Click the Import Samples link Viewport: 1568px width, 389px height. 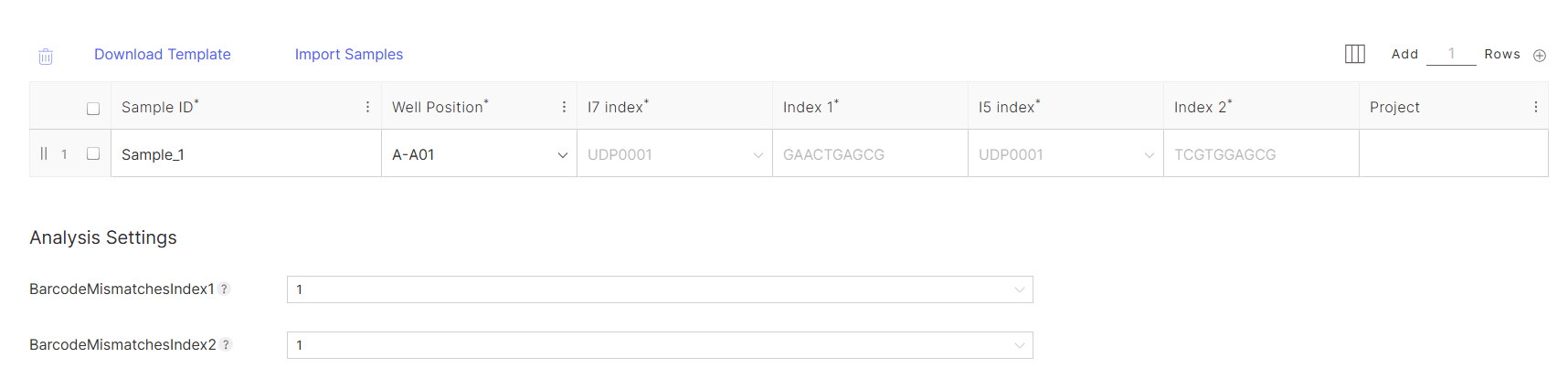click(349, 55)
